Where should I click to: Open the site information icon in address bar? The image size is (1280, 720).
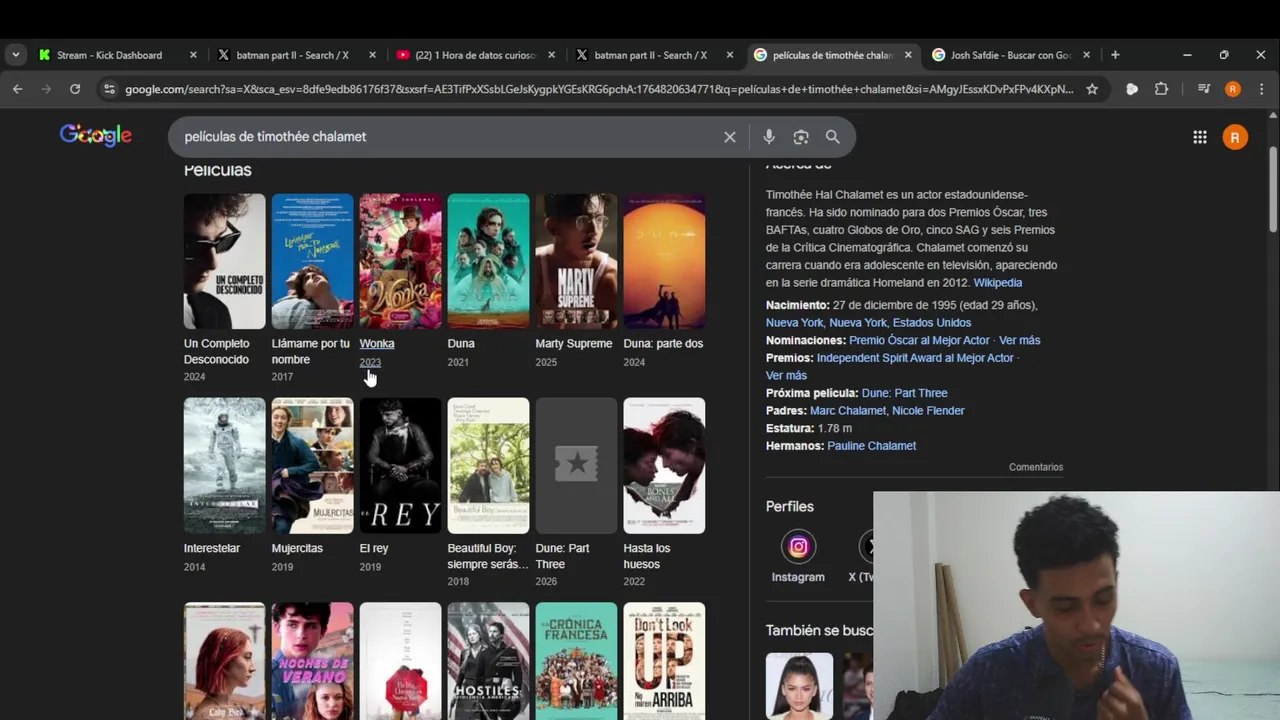[109, 89]
